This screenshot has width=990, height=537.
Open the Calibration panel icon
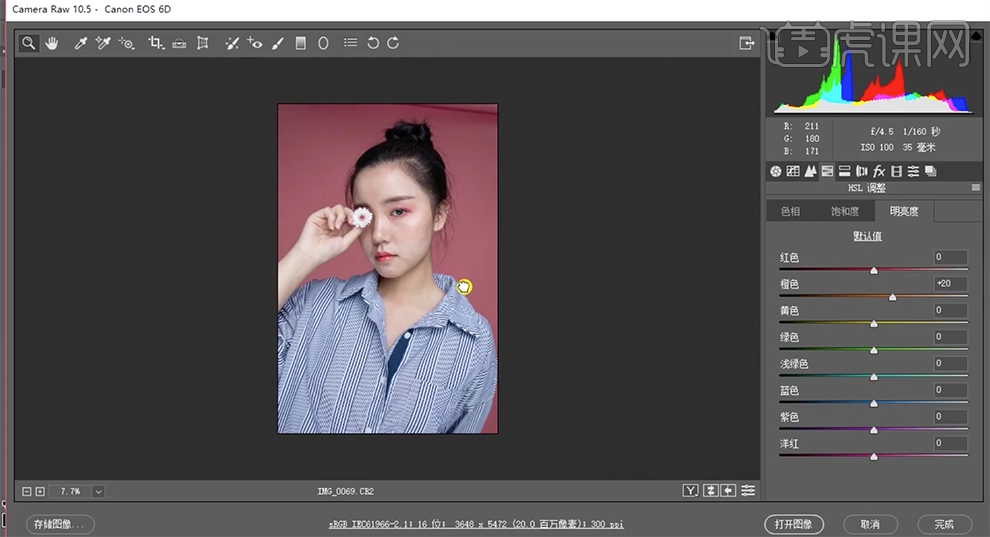896,171
